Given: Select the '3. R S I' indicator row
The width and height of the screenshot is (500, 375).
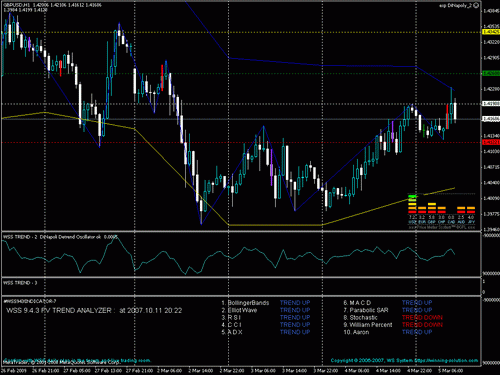Looking at the screenshot, I should coord(266,317).
